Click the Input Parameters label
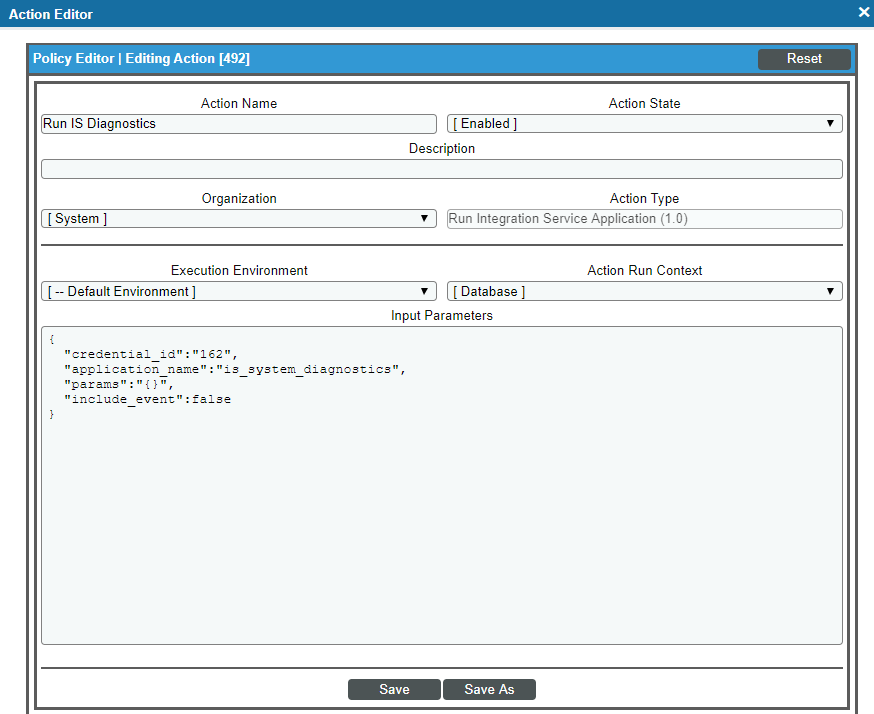The image size is (874, 714). tap(441, 316)
